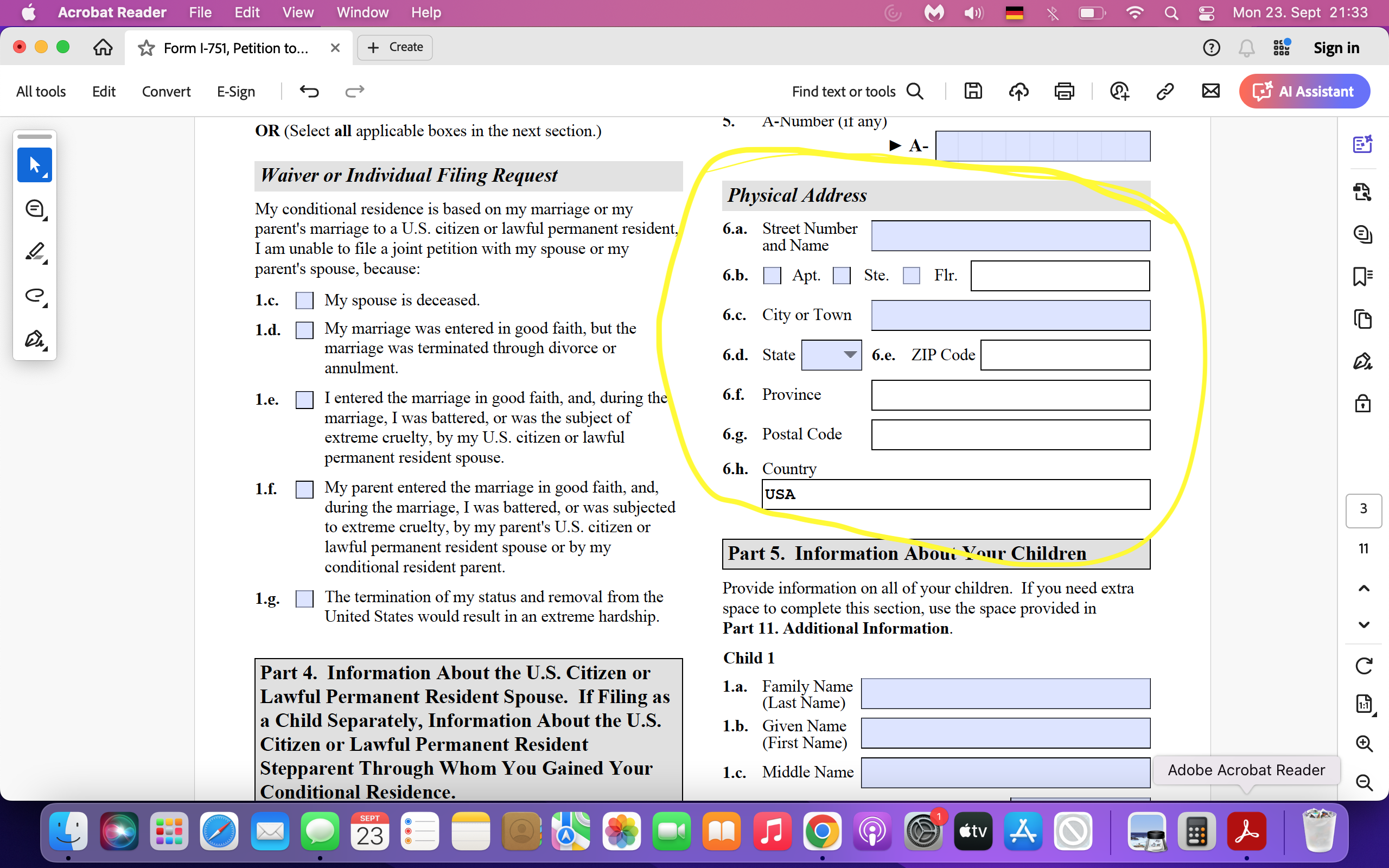Check box 1.g. extreme hardship
Image resolution: width=1389 pixels, height=868 pixels.
pyautogui.click(x=304, y=599)
